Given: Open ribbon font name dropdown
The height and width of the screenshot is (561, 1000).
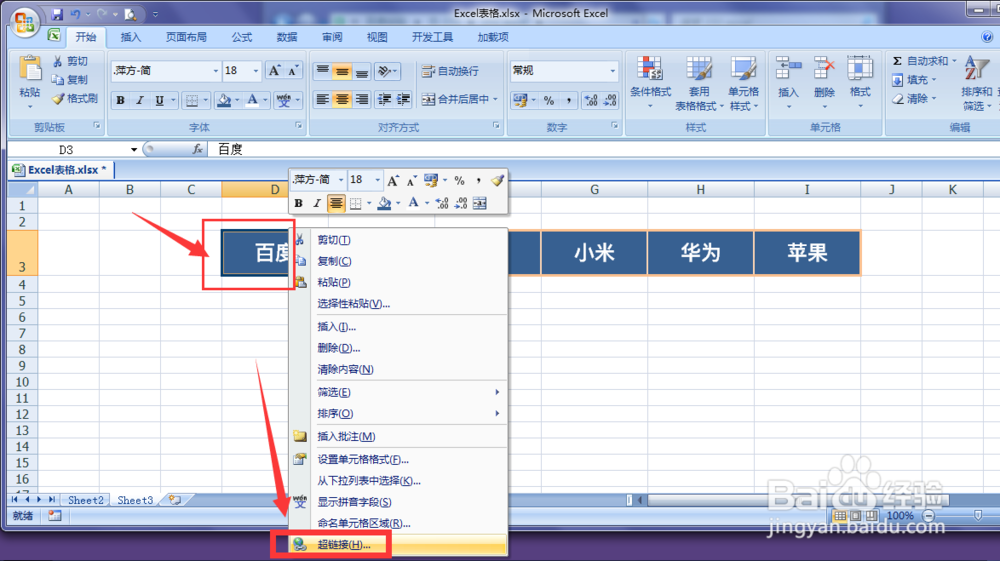Looking at the screenshot, I should tap(215, 71).
